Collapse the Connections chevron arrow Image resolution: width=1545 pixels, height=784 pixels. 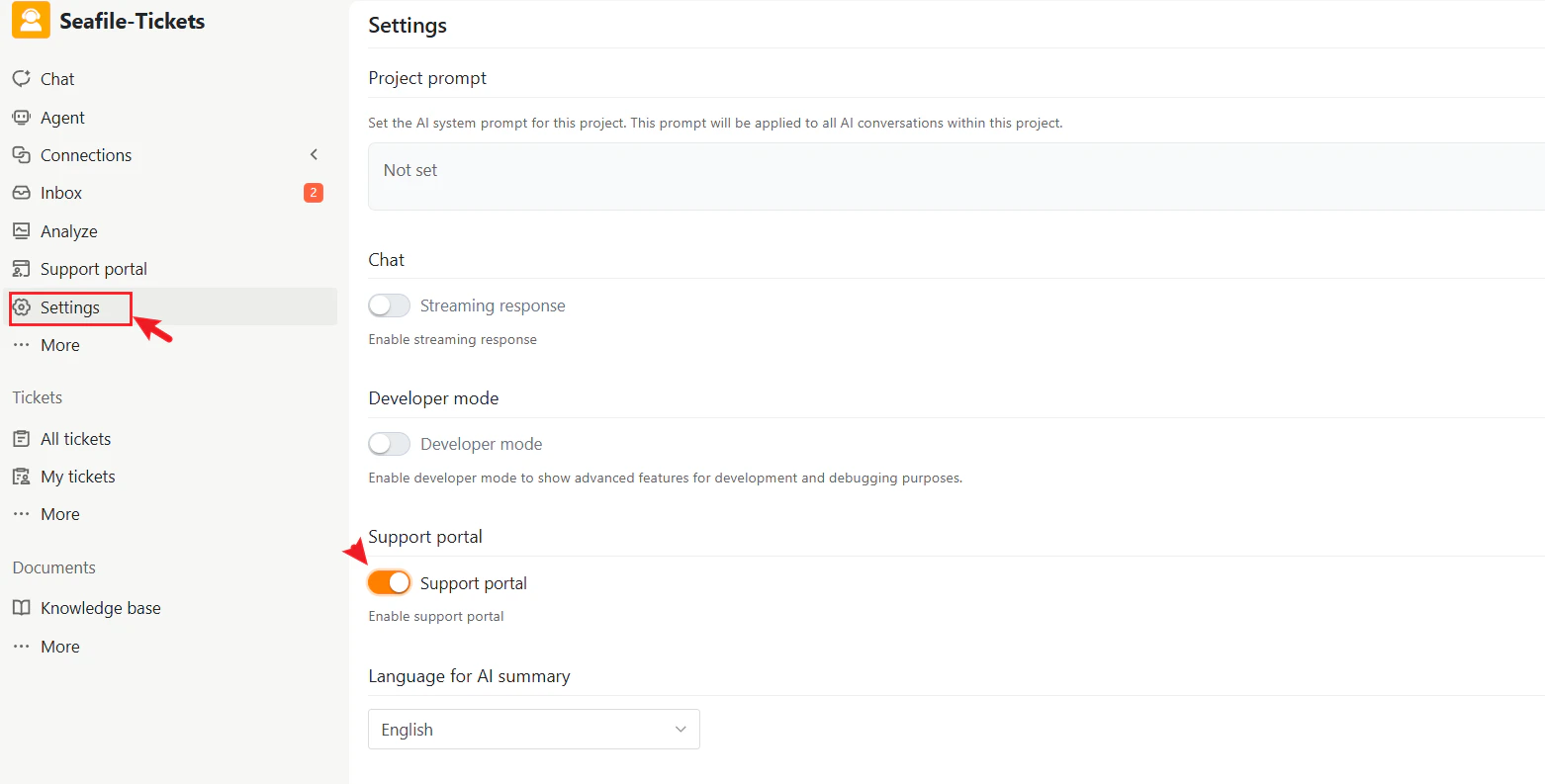tap(314, 155)
